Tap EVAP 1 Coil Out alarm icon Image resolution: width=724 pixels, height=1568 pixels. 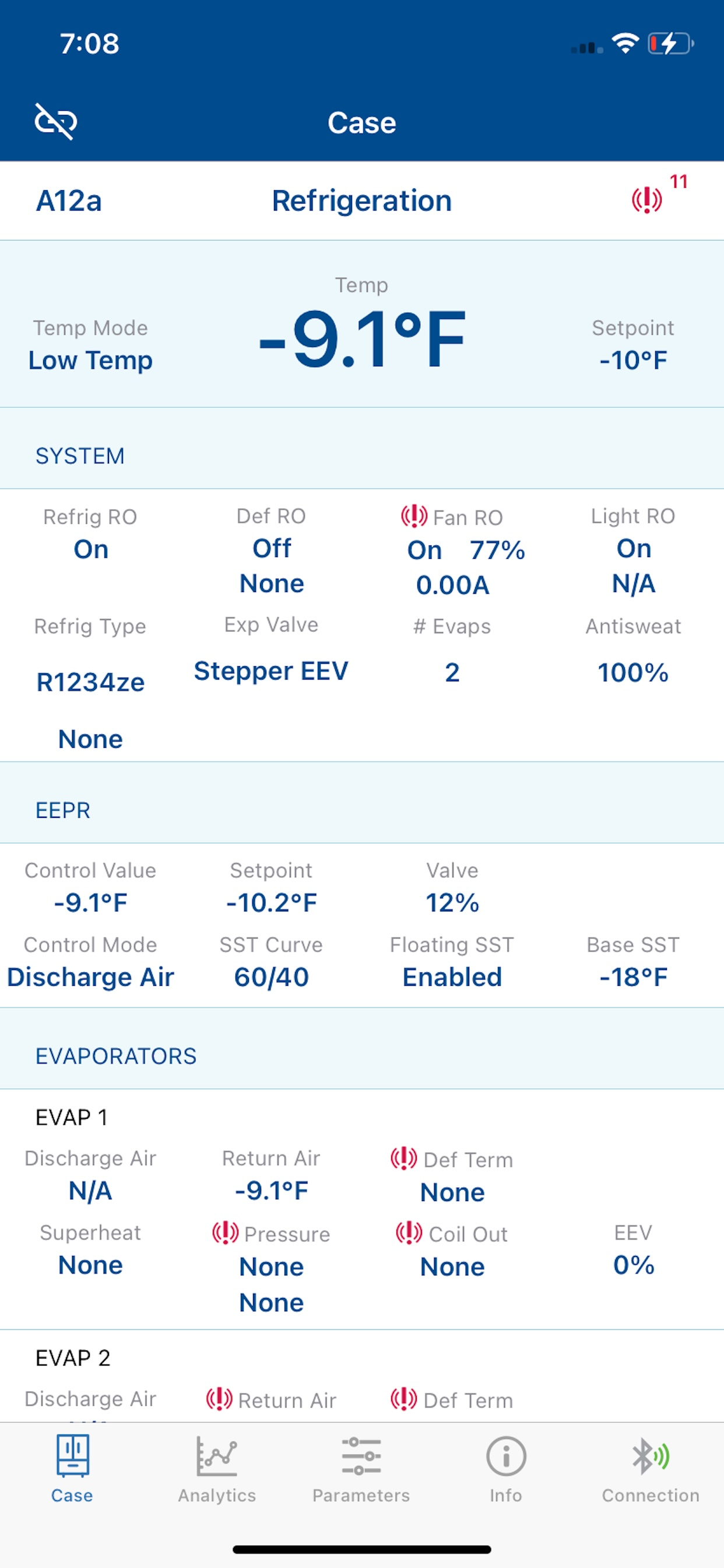click(x=409, y=1233)
